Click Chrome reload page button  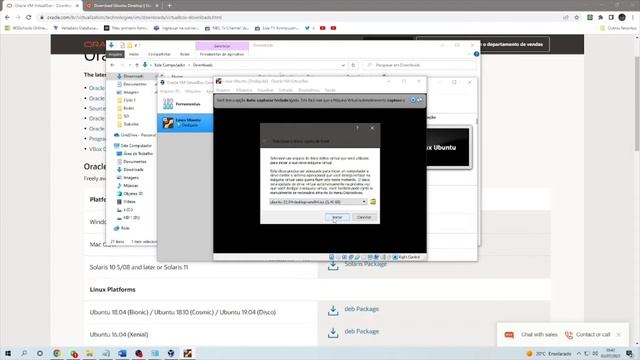tap(29, 18)
